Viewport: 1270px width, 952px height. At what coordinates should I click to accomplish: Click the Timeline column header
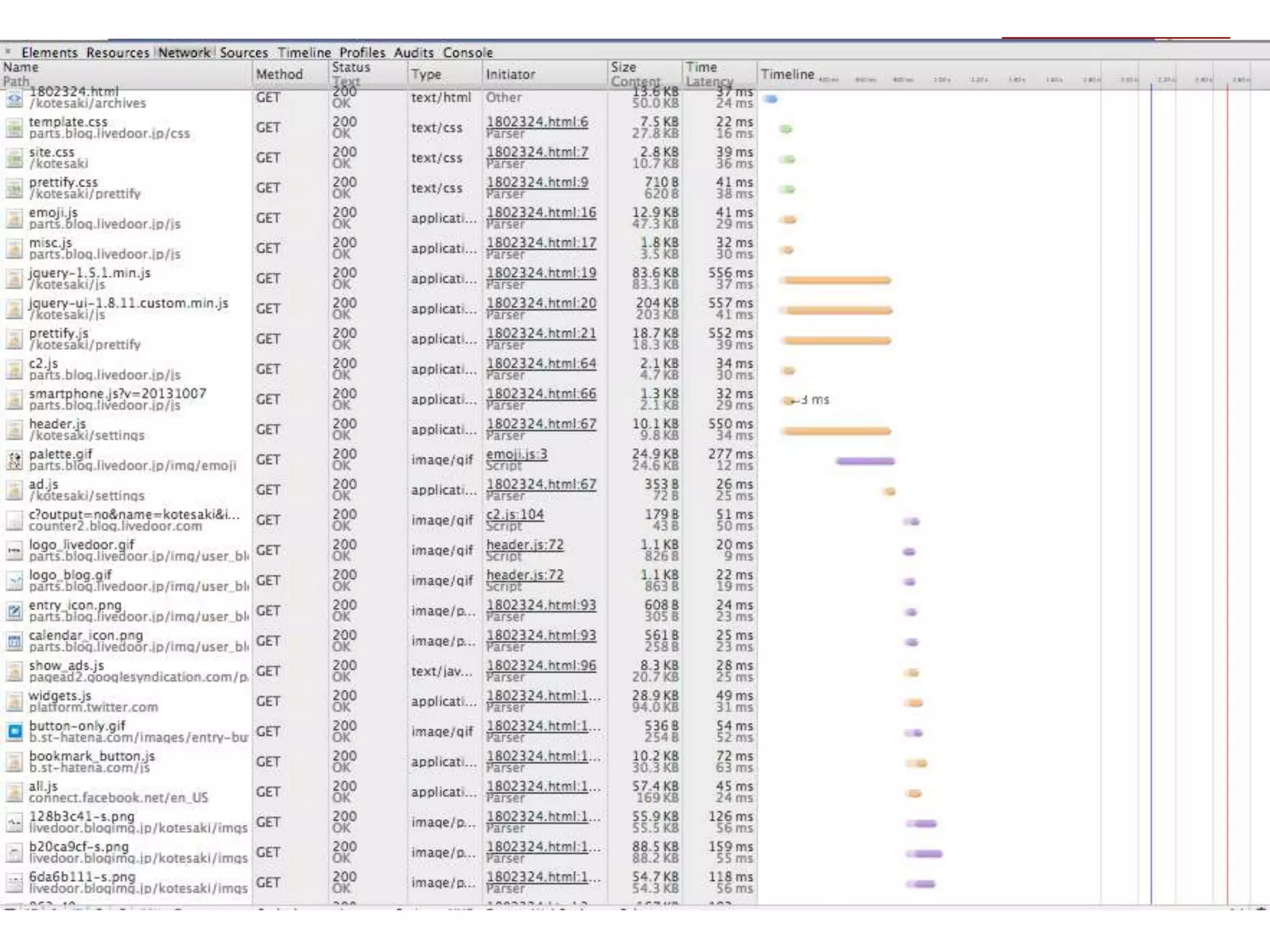(x=787, y=74)
